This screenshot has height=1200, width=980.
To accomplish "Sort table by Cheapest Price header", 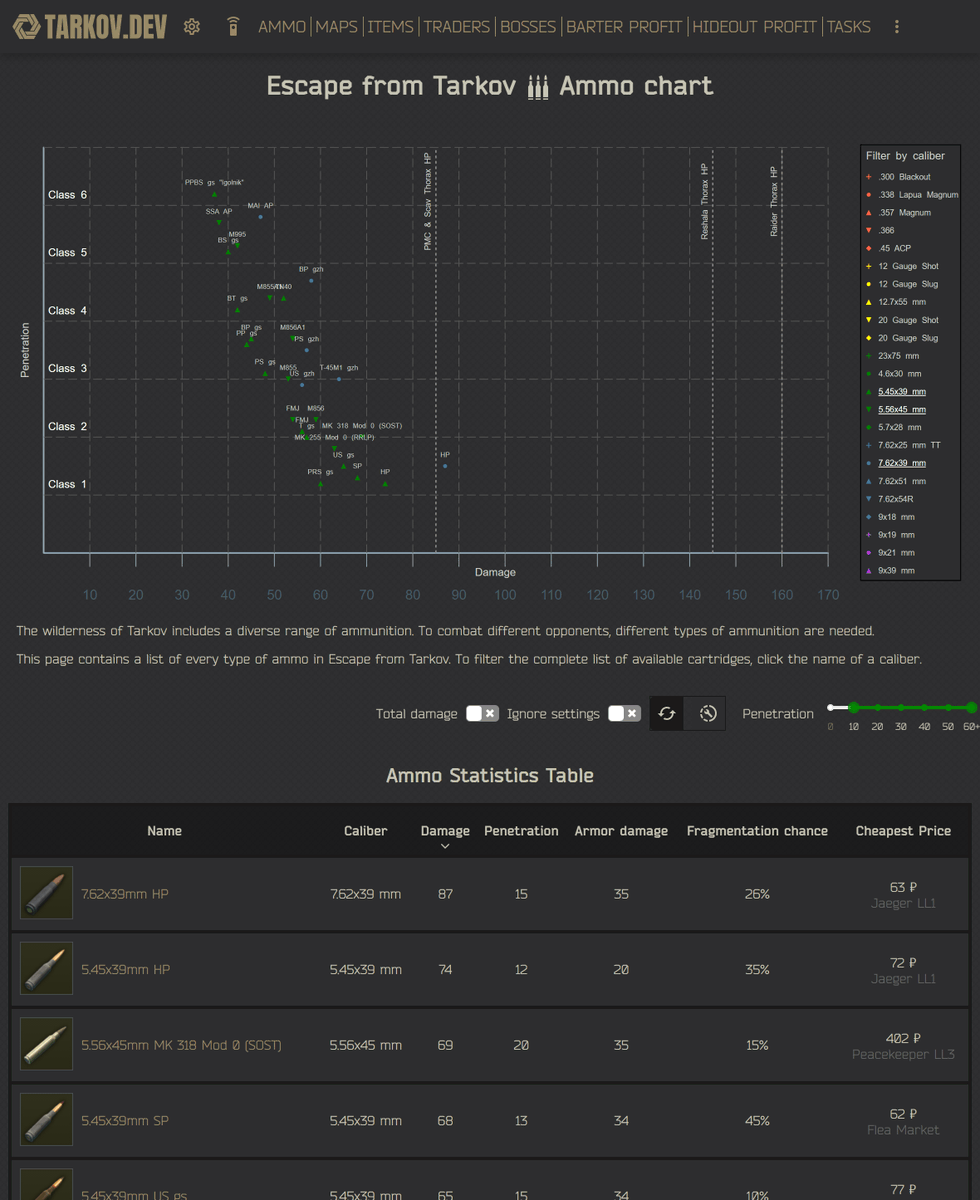I will tap(903, 831).
